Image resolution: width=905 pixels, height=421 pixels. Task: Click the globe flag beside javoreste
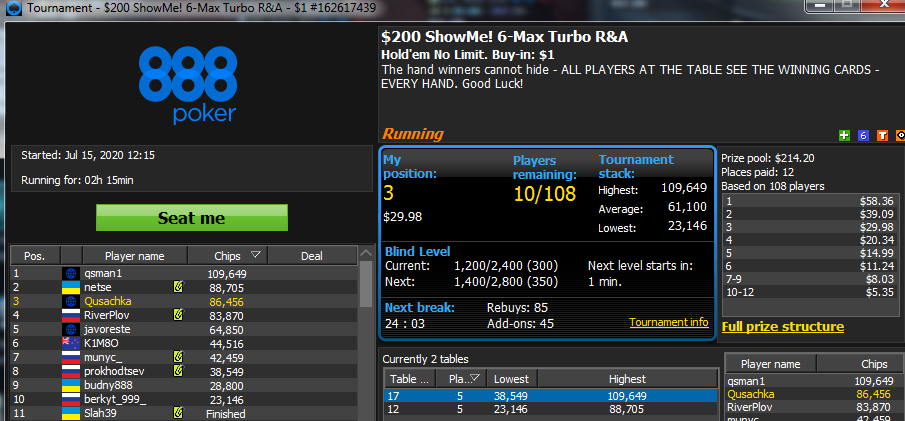tap(71, 329)
